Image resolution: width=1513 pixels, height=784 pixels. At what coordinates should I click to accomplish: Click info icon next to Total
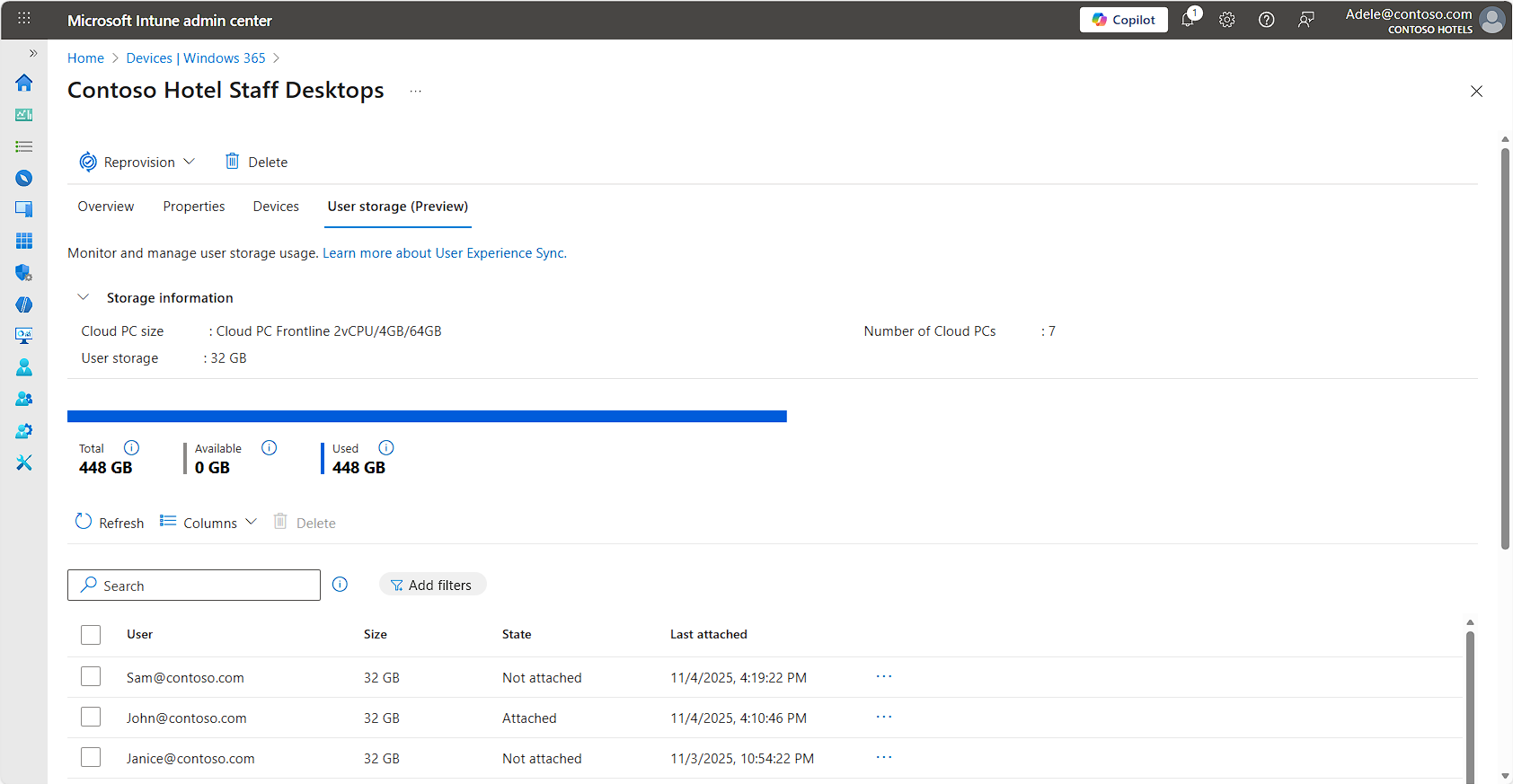click(131, 447)
